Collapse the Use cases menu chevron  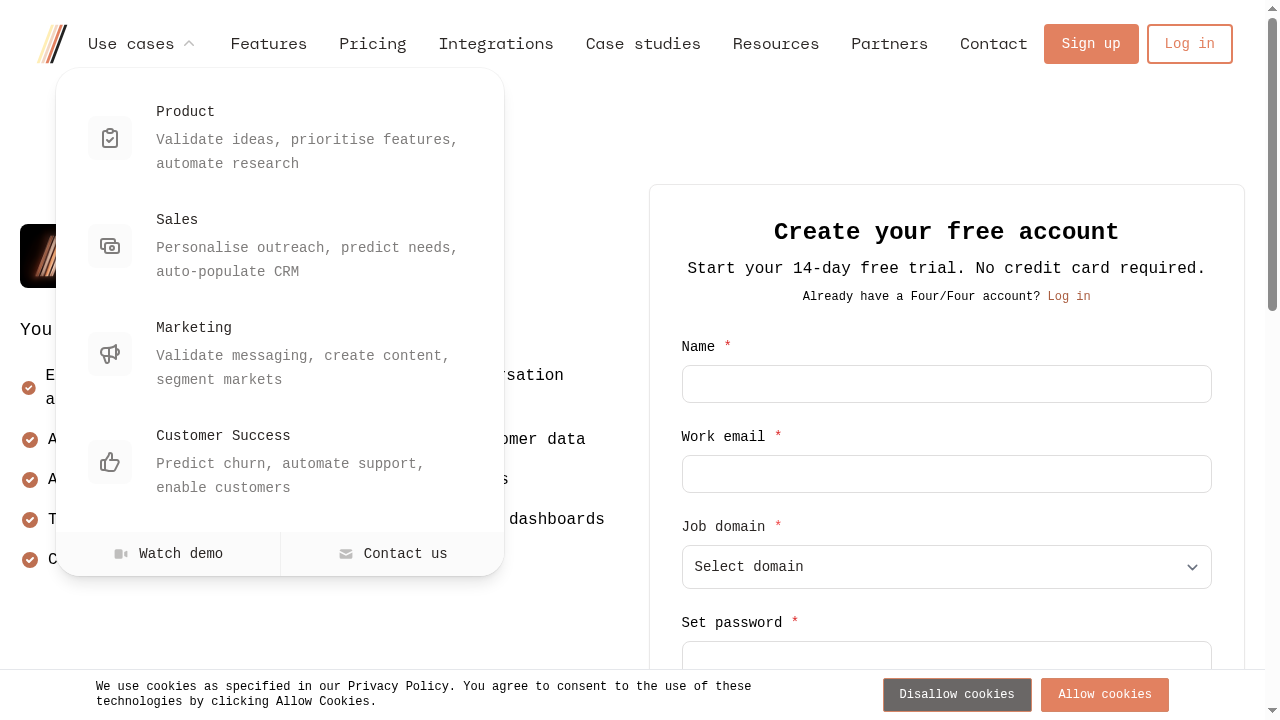(189, 44)
